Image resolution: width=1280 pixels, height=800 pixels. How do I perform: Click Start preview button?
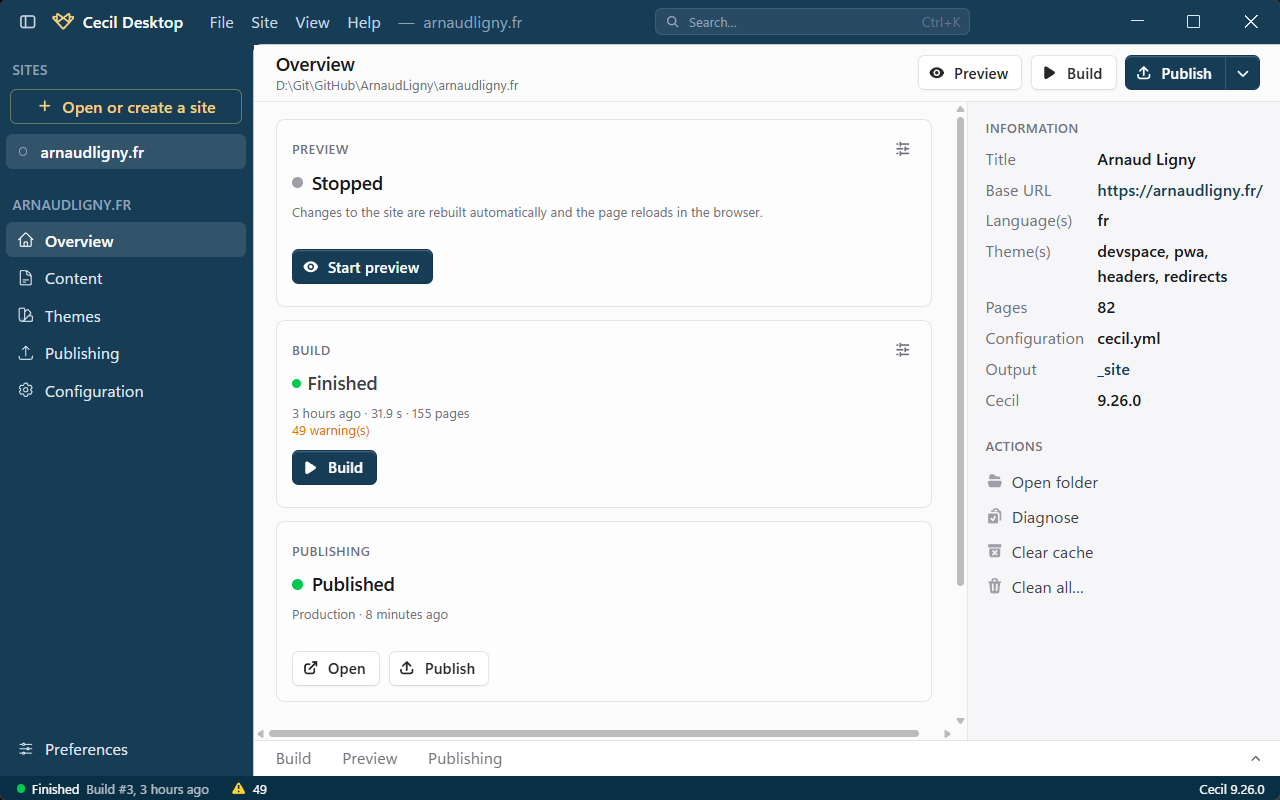362,267
